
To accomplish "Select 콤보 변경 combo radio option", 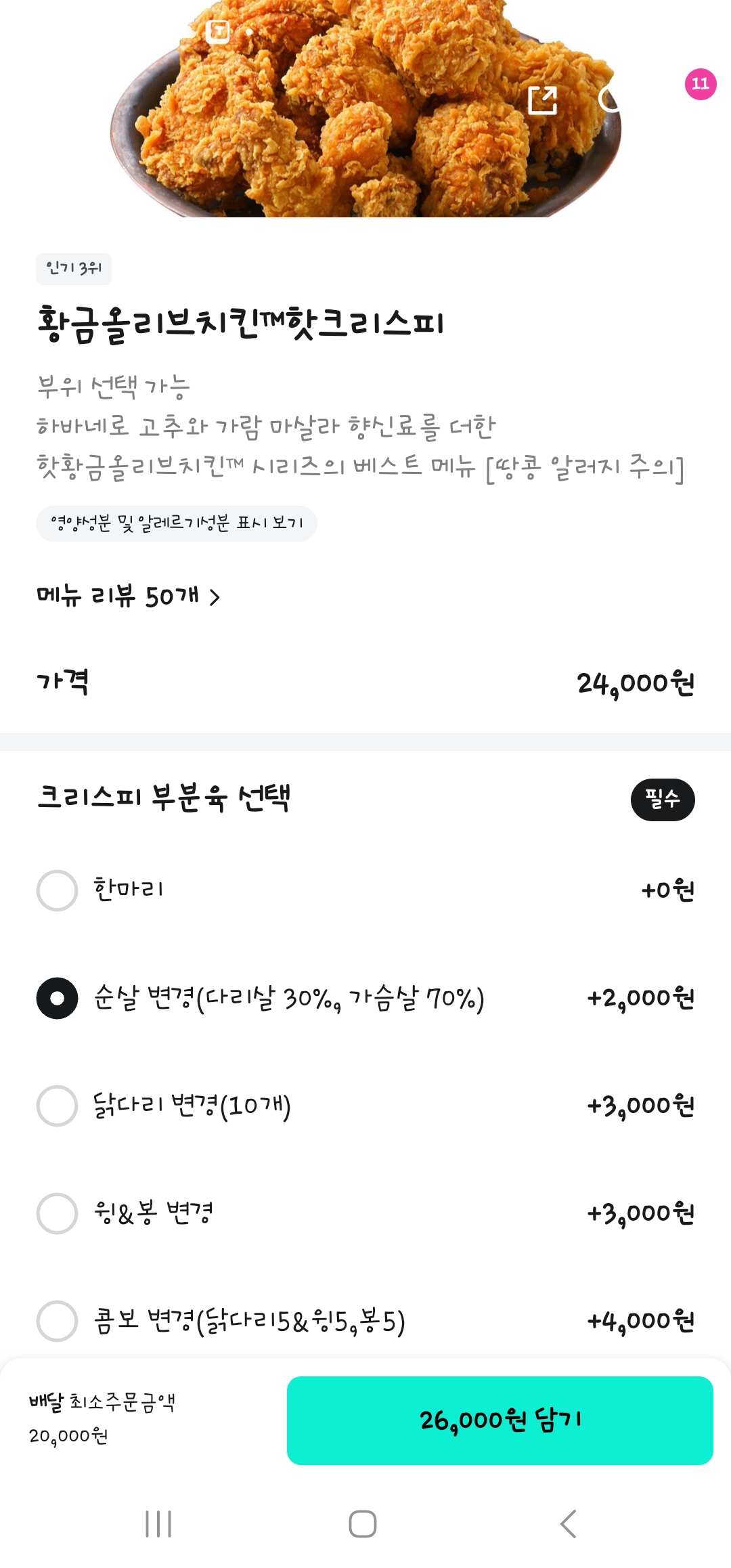I will 57,1321.
